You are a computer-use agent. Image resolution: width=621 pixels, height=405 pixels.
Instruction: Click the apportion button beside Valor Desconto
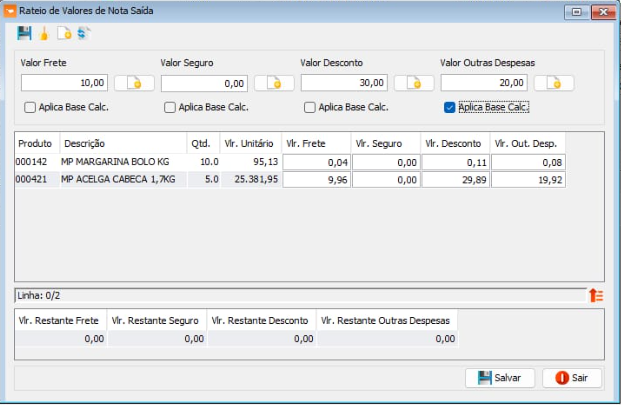point(413,83)
